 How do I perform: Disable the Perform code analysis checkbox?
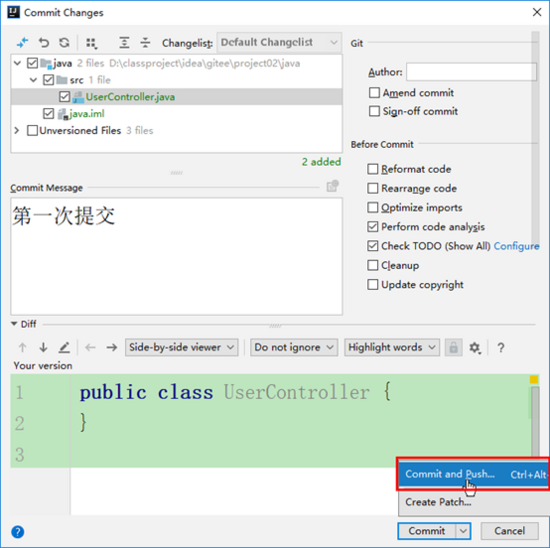click(x=373, y=227)
